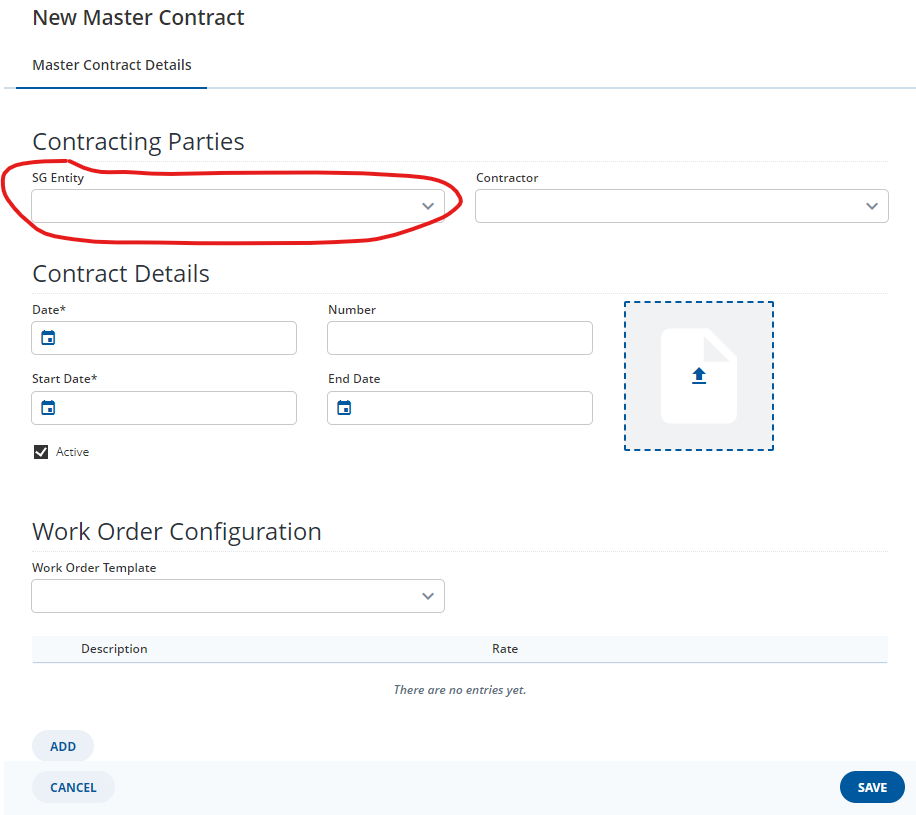Click inside the Start Date field
Image resolution: width=916 pixels, height=815 pixels.
click(164, 408)
